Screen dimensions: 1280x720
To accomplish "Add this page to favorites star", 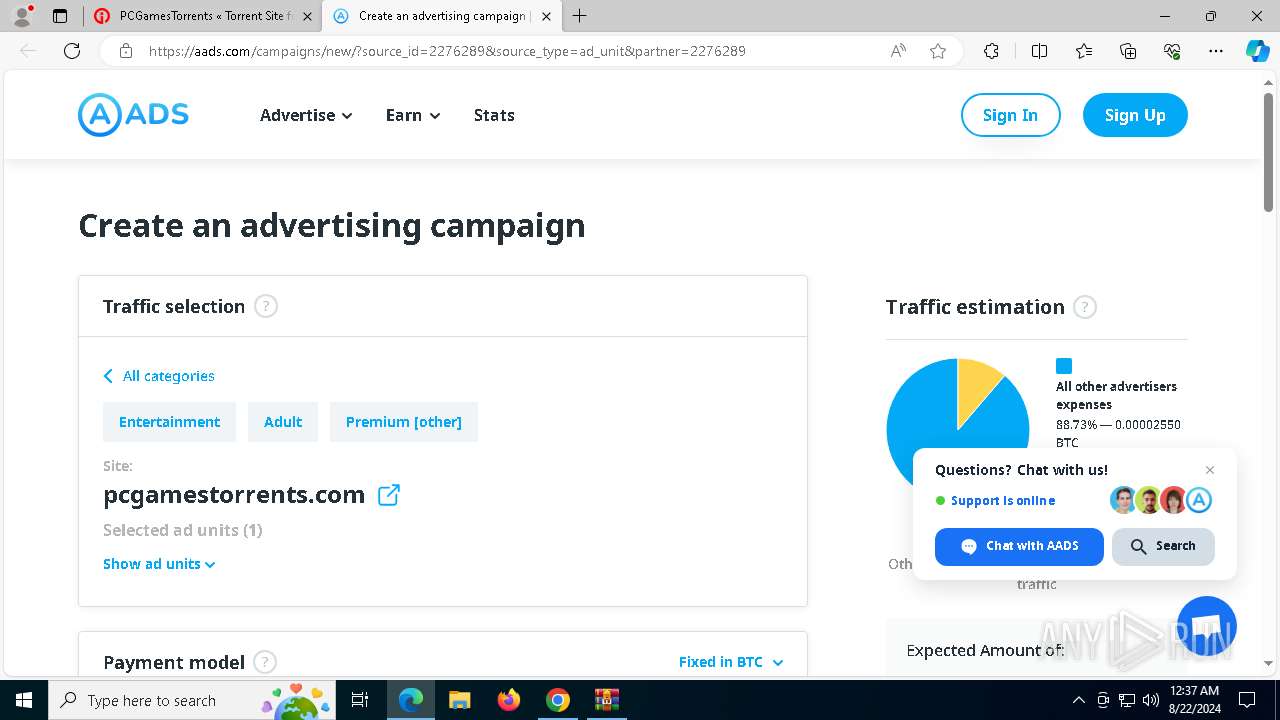I will 937,51.
